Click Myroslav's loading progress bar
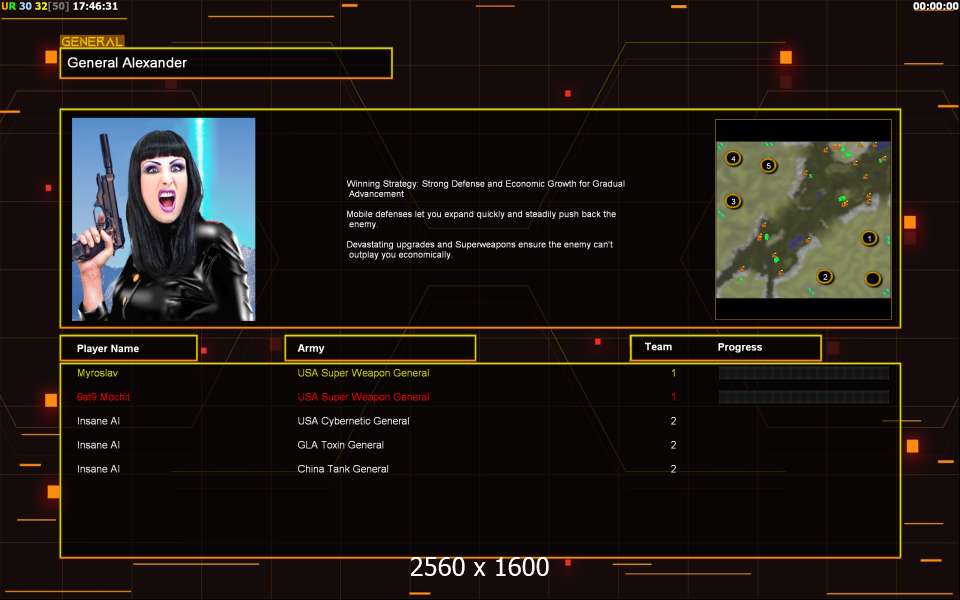This screenshot has width=960, height=600. coord(804,373)
